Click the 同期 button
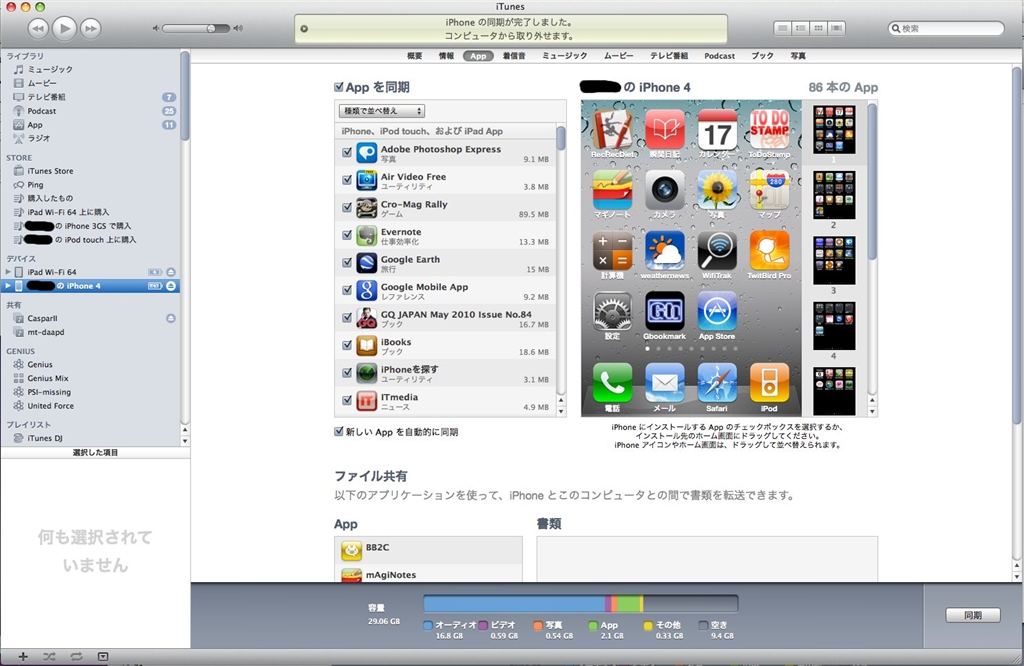Image resolution: width=1024 pixels, height=666 pixels. click(972, 615)
